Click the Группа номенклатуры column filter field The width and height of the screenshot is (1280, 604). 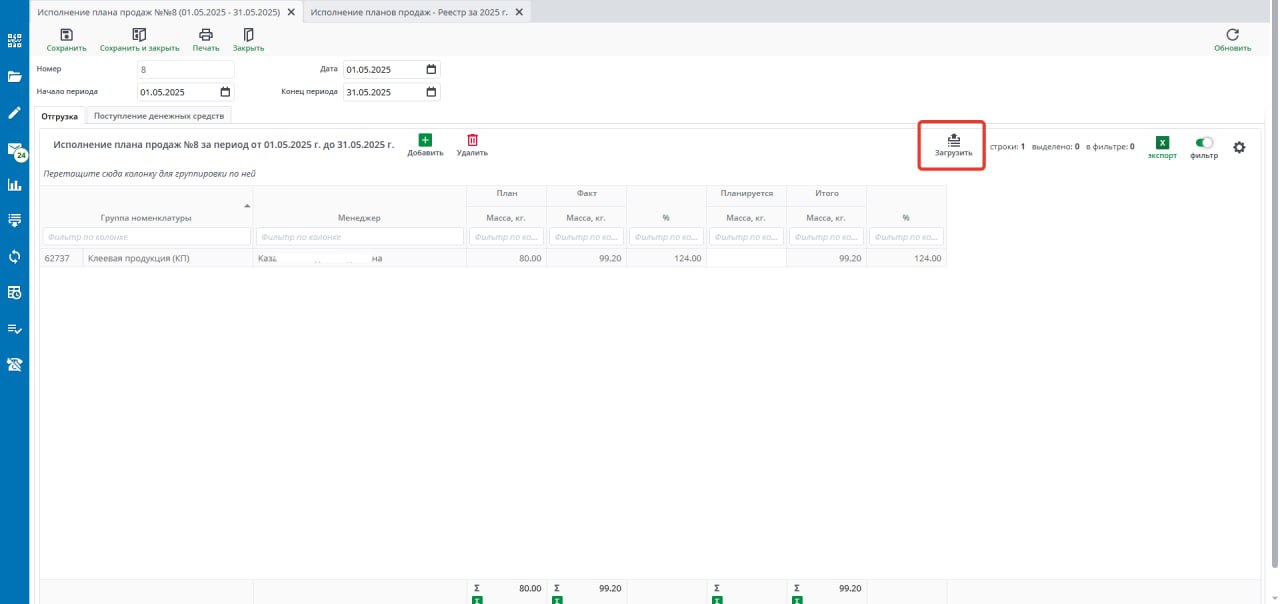tap(146, 237)
